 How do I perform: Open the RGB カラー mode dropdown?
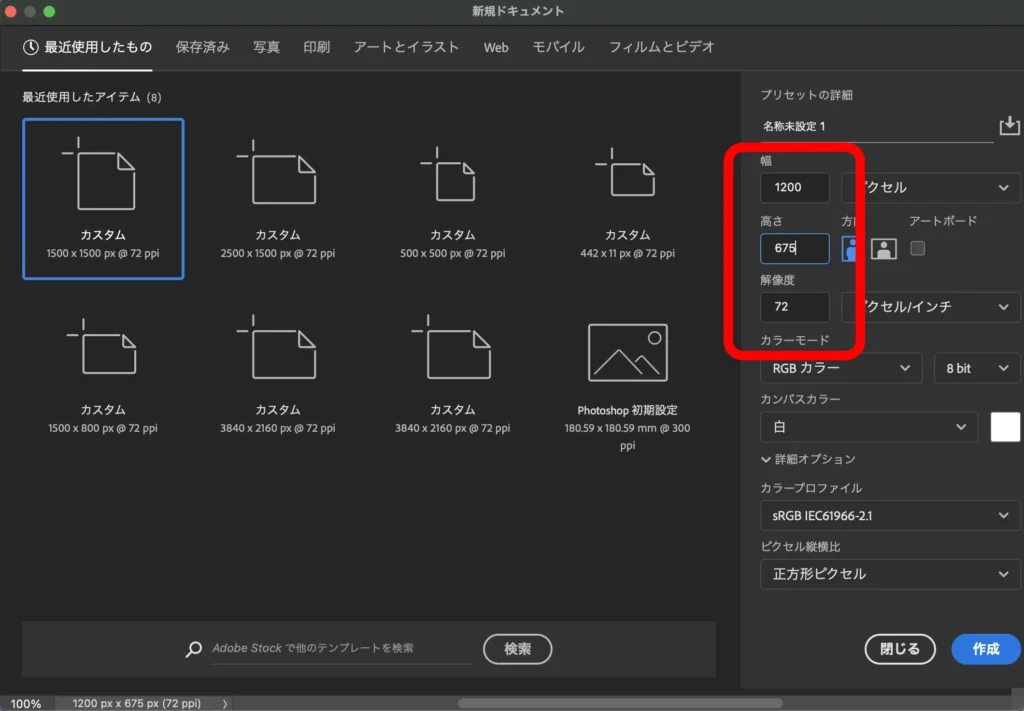840,368
